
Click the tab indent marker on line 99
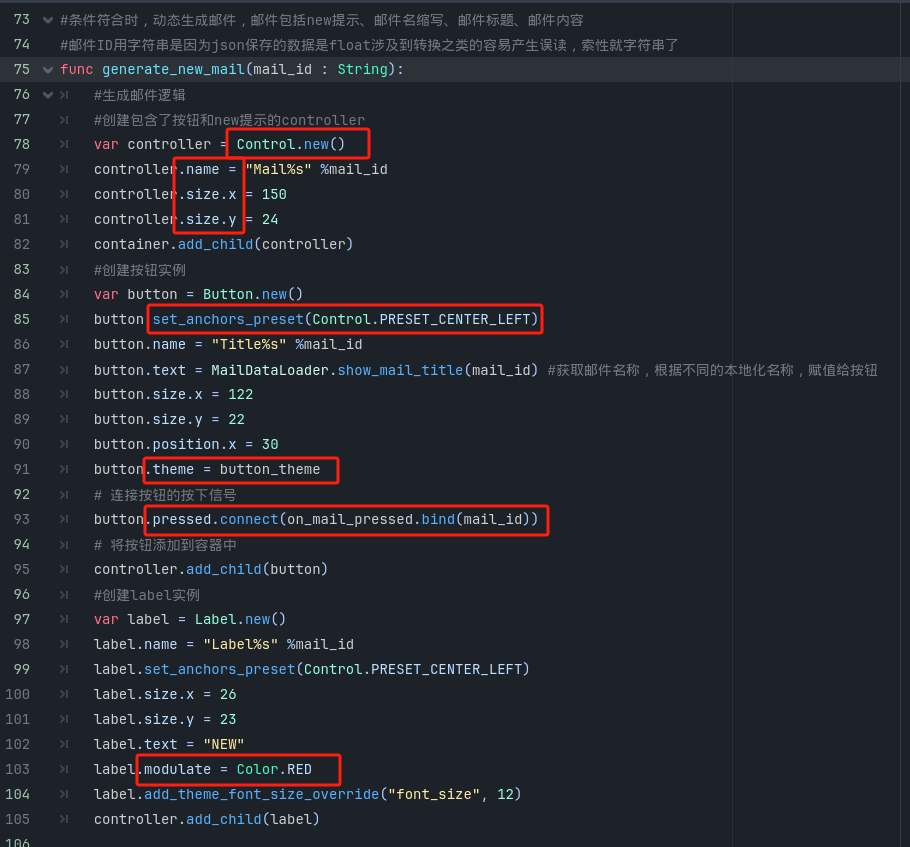point(64,670)
